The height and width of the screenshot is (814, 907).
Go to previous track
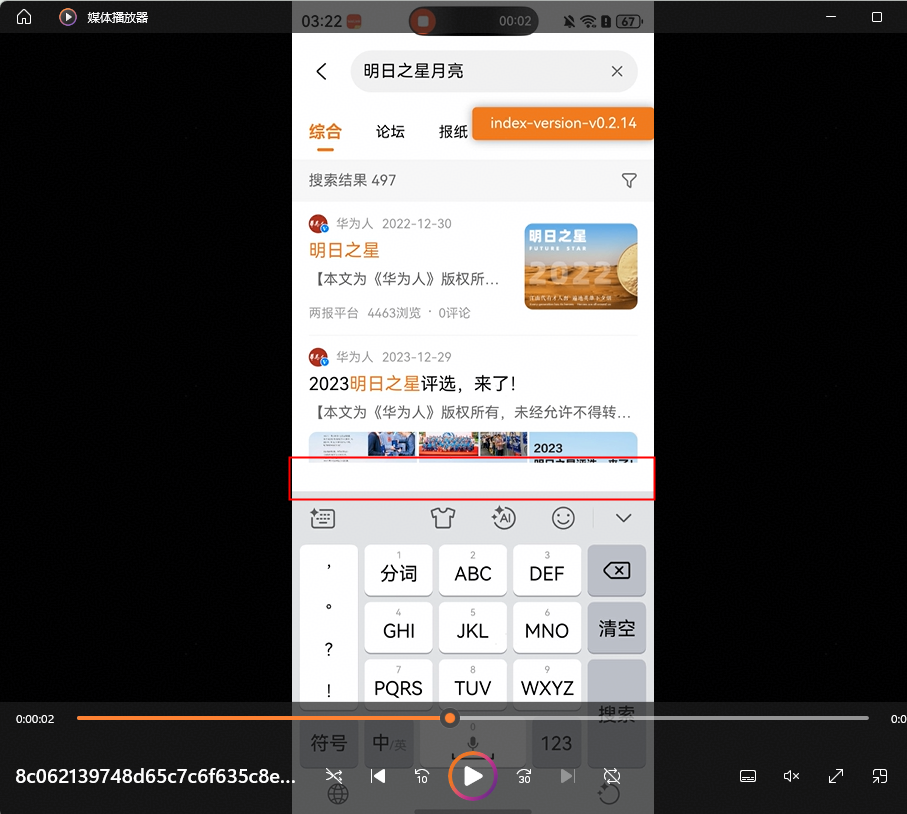tap(378, 776)
